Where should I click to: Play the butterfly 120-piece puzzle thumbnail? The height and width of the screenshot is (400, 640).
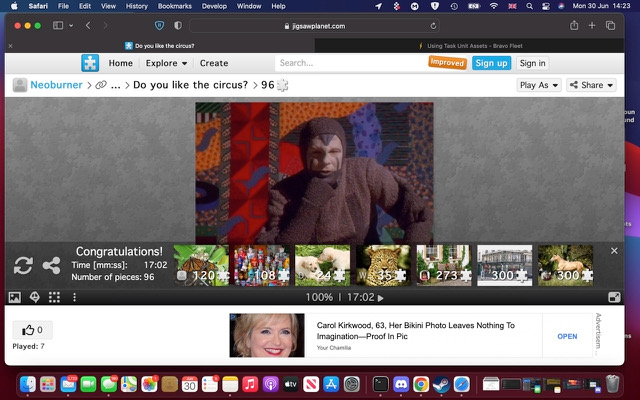pos(201,265)
